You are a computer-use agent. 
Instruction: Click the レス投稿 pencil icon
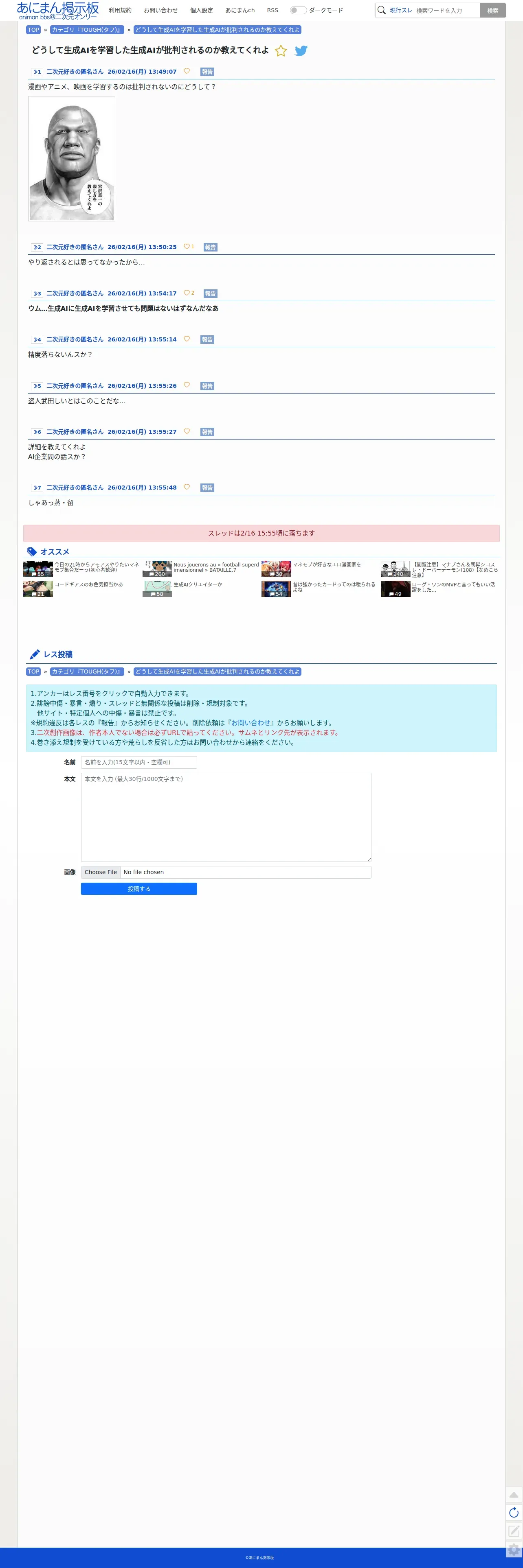pos(35,655)
